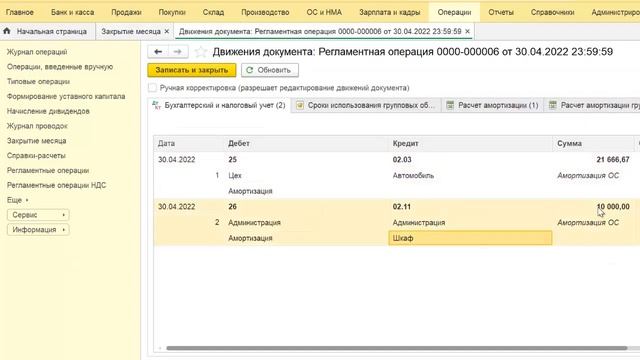Open Регламентные операции link
640x360 pixels.
click(x=48, y=170)
